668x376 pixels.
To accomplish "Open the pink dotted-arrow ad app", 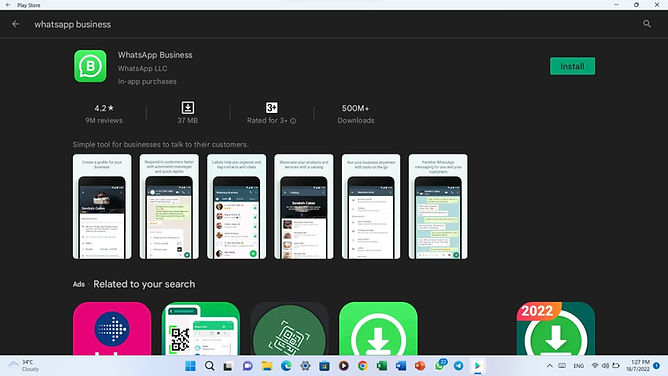I will tap(112, 328).
